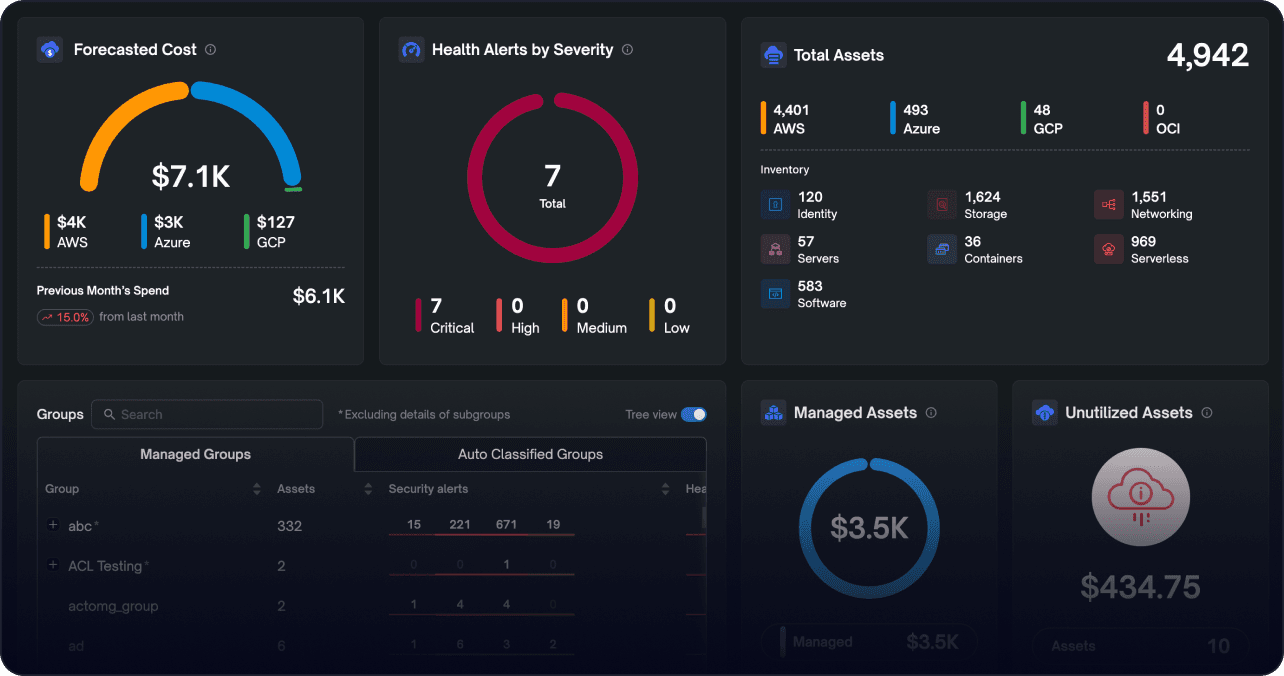Click the large unutilized cloud warning icon

point(1140,497)
